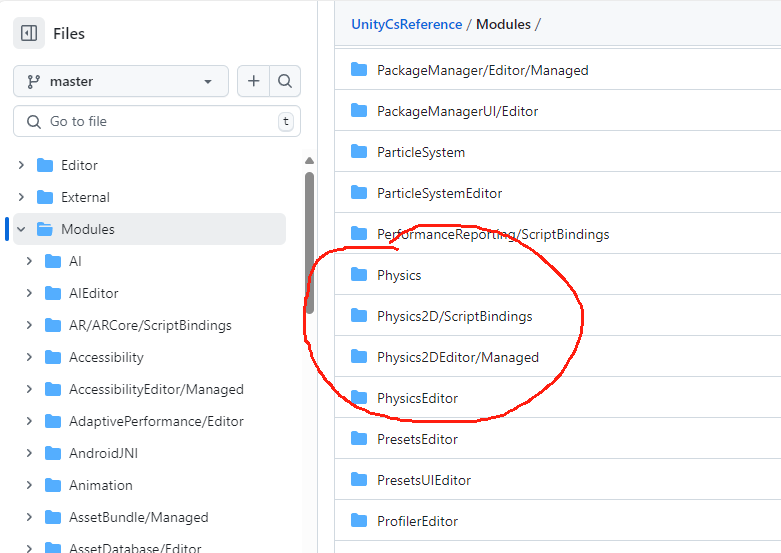
Task: Select AccessibilityEditor/Managed tree item
Action: [x=156, y=389]
